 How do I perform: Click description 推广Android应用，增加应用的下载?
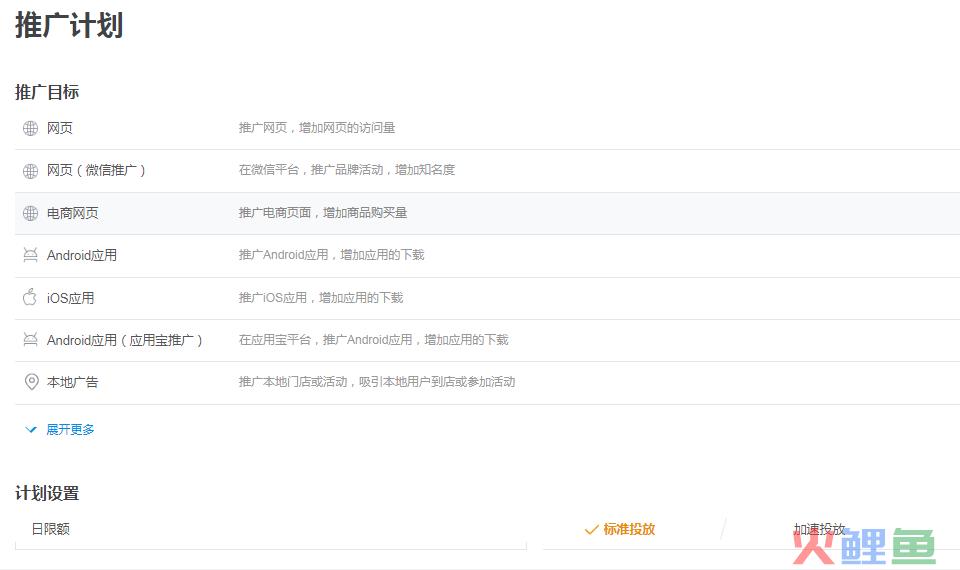[331, 255]
